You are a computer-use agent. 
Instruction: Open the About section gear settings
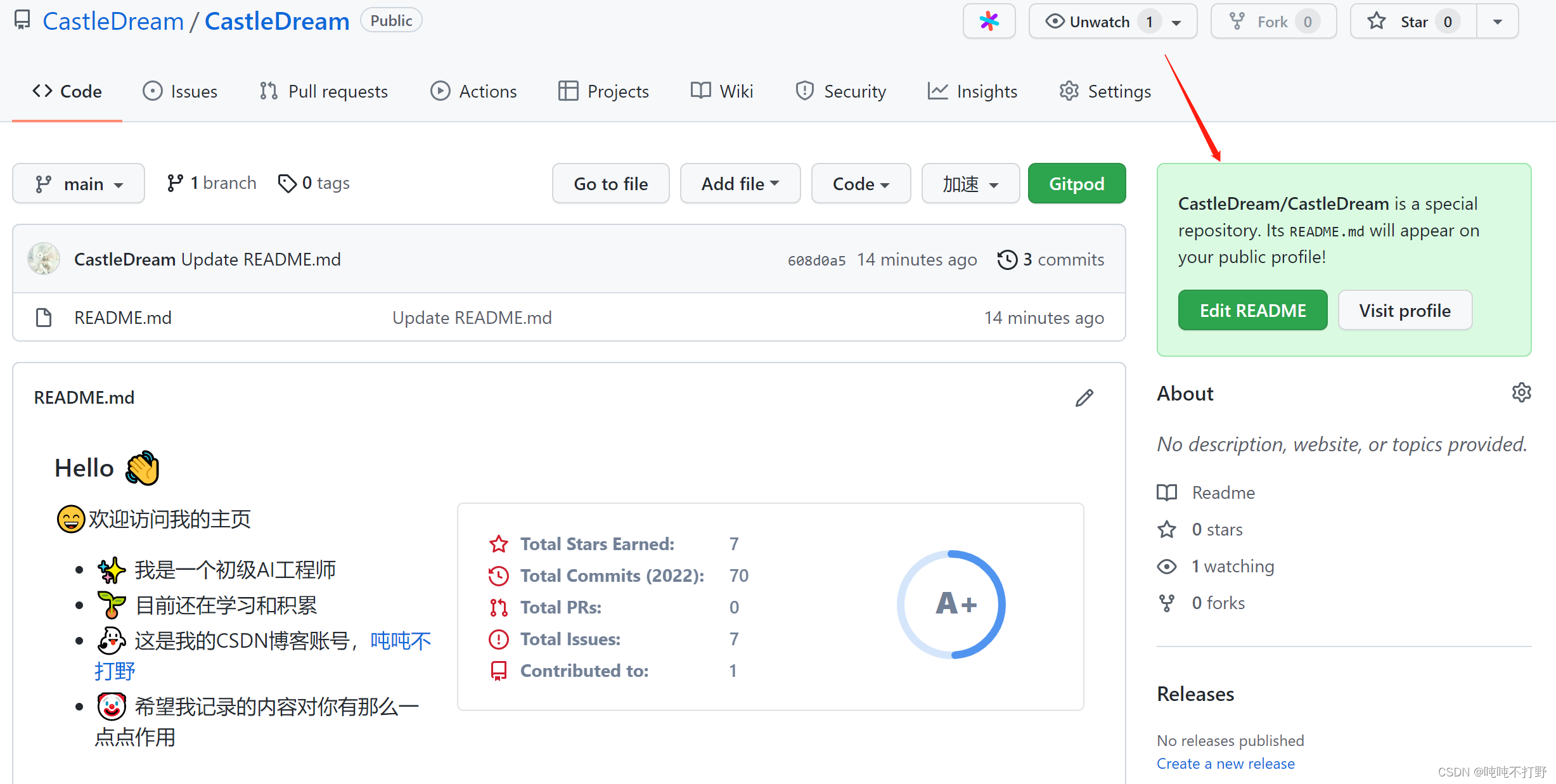coord(1521,393)
